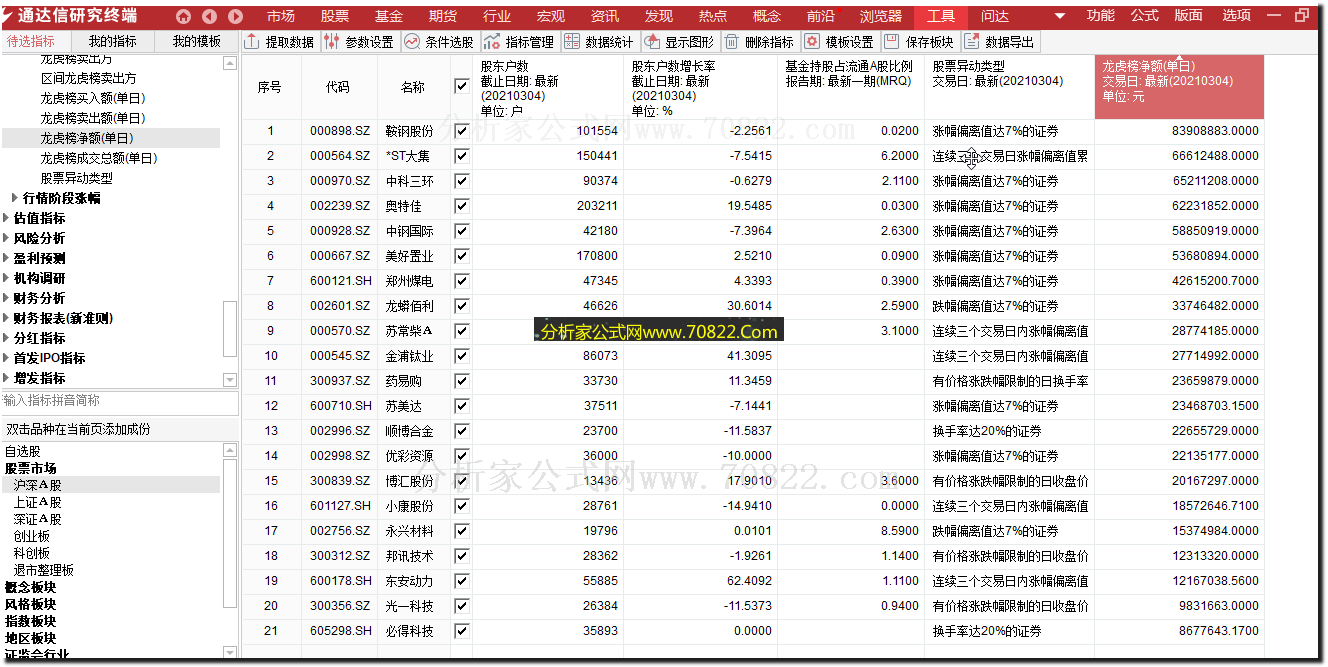This screenshot has width=1328, height=667.
Task: Uncheck the checkbox for 中钢国际
Action: (x=461, y=231)
